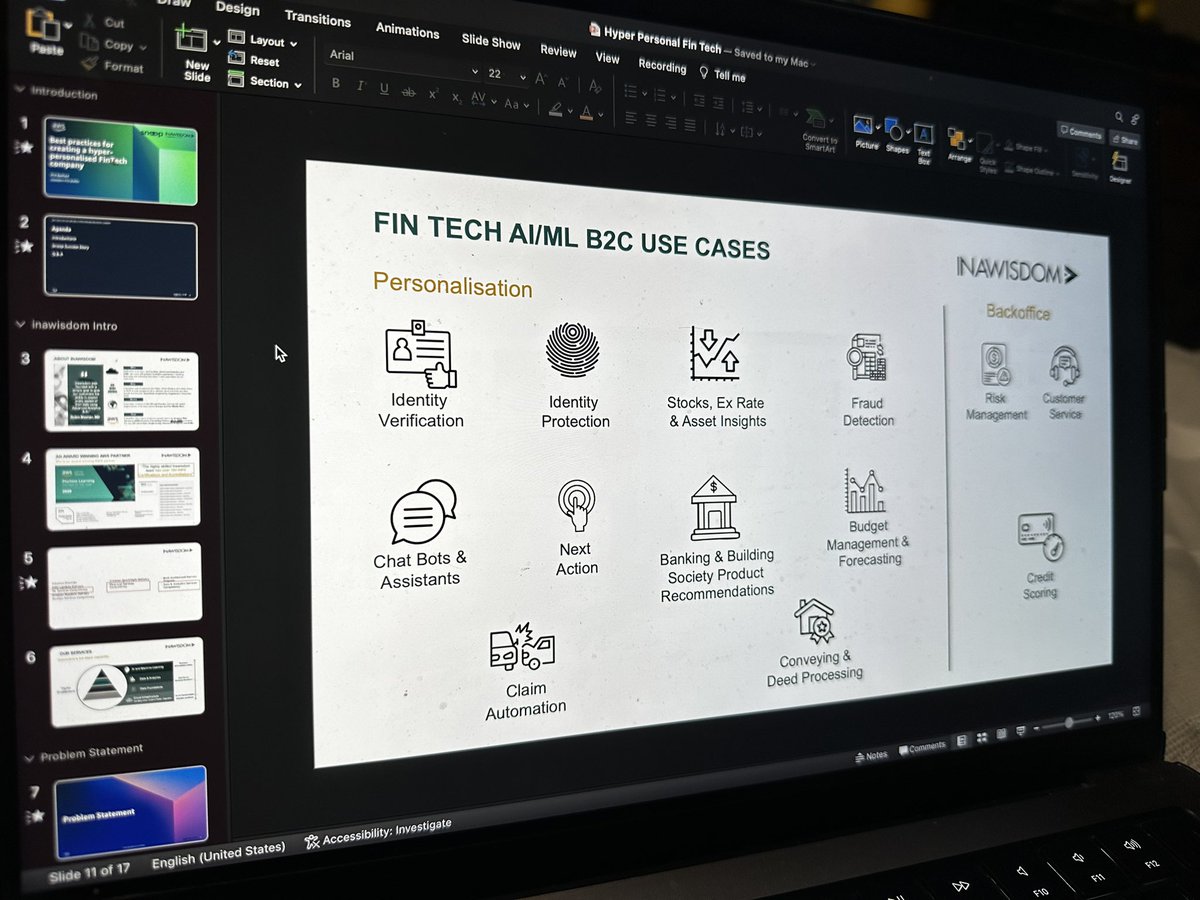Open the Comments pane from the ribbon
The image size is (1200, 900).
point(1079,132)
